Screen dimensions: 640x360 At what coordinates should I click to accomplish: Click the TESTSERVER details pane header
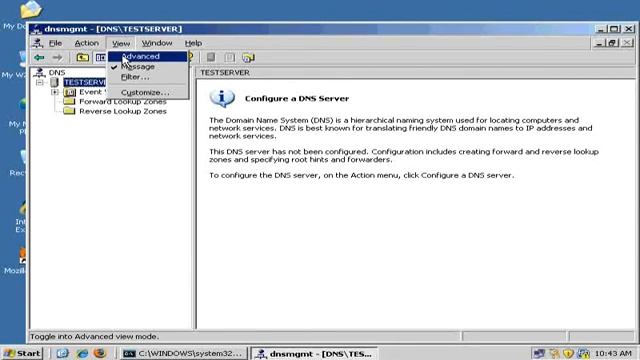click(416, 72)
